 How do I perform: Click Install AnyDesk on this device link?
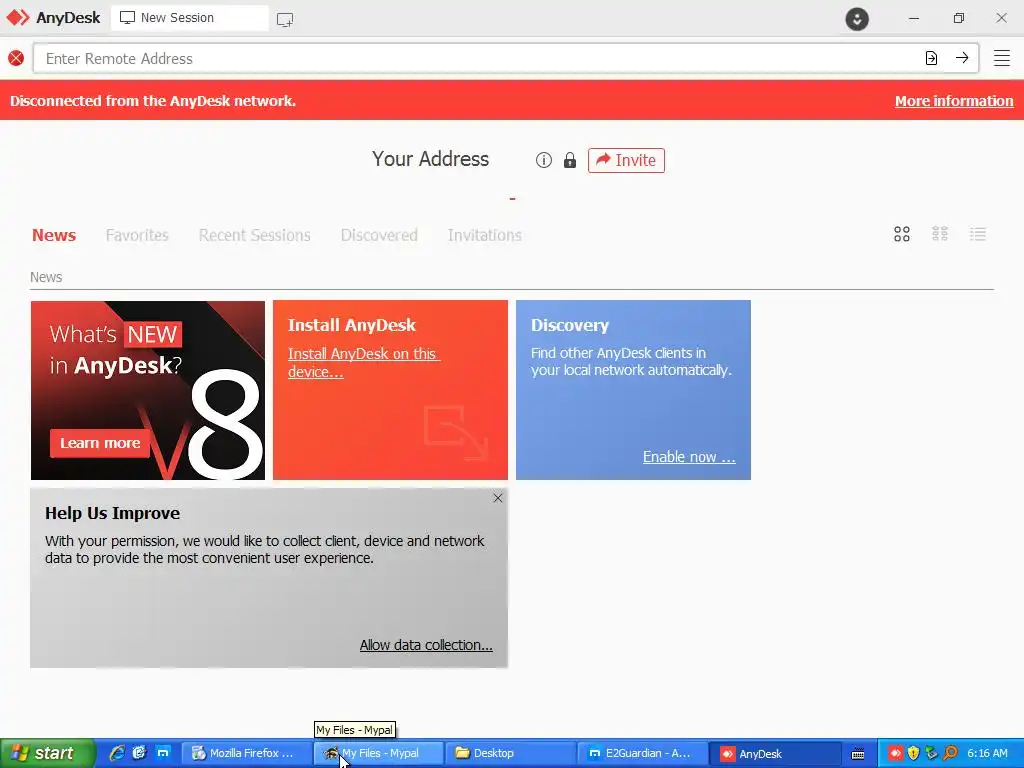[x=364, y=362]
